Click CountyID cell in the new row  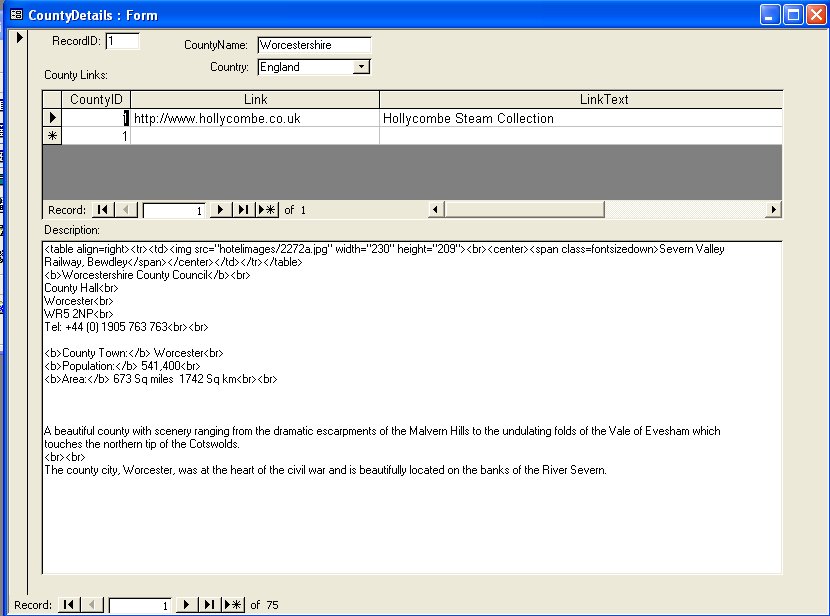tap(96, 136)
